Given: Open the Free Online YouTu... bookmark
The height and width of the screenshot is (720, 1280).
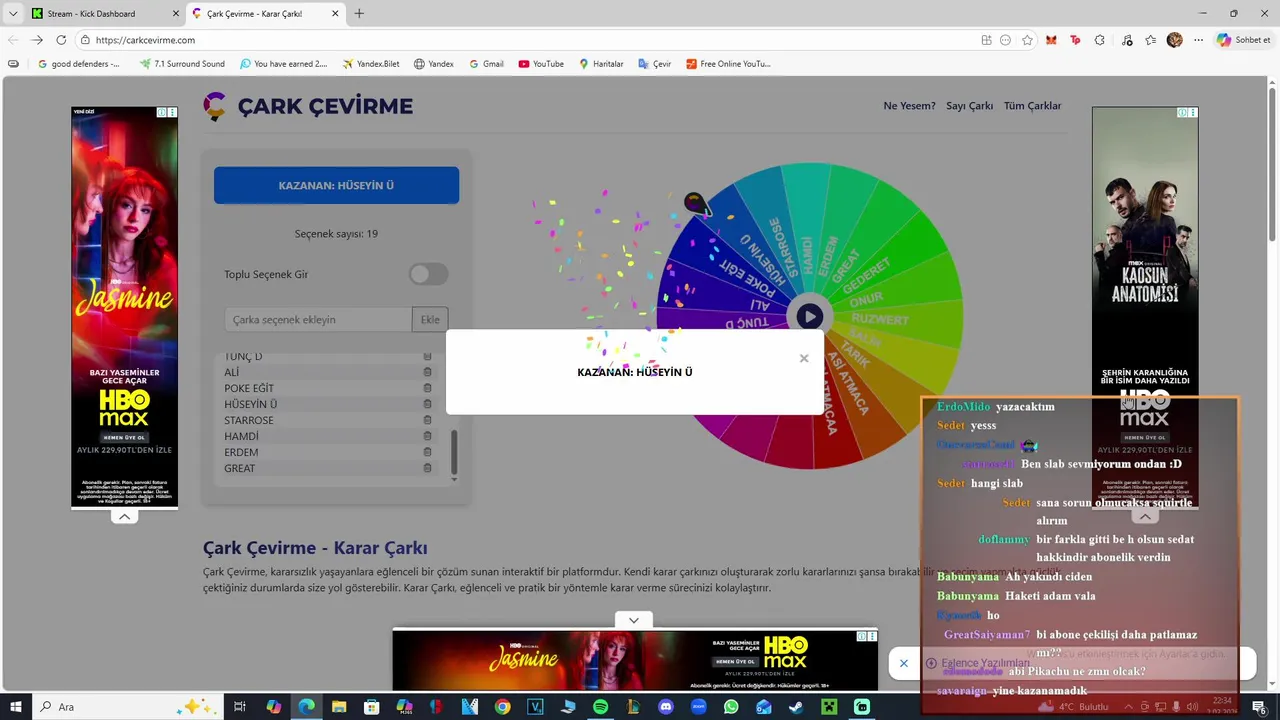Looking at the screenshot, I should click(728, 64).
